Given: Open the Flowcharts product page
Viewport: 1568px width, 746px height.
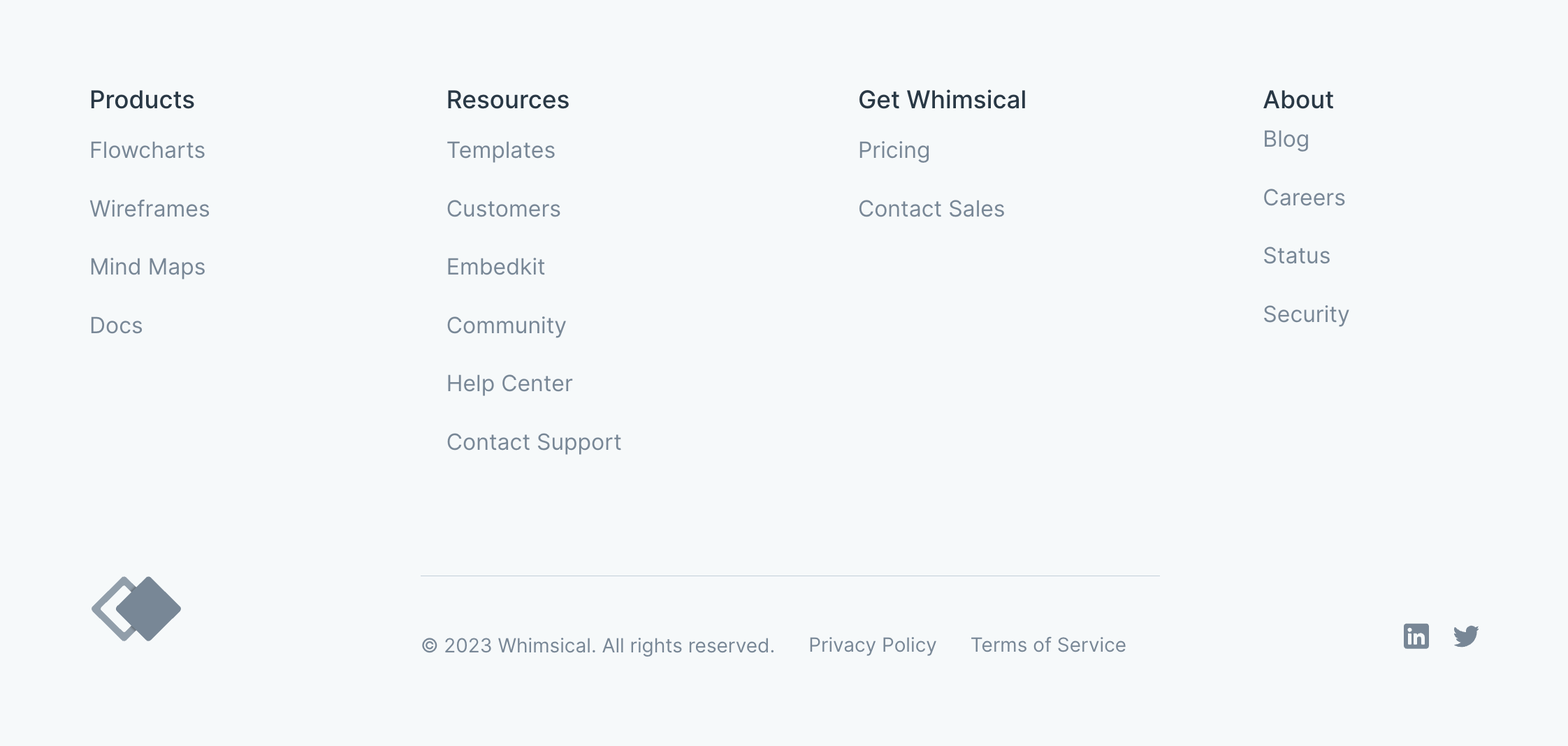Looking at the screenshot, I should tap(147, 149).
